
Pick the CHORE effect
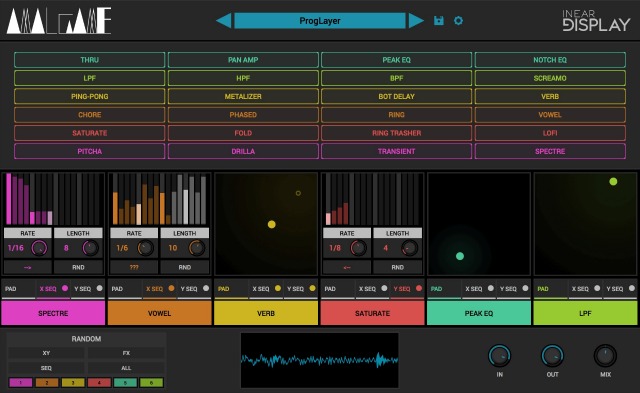89,115
